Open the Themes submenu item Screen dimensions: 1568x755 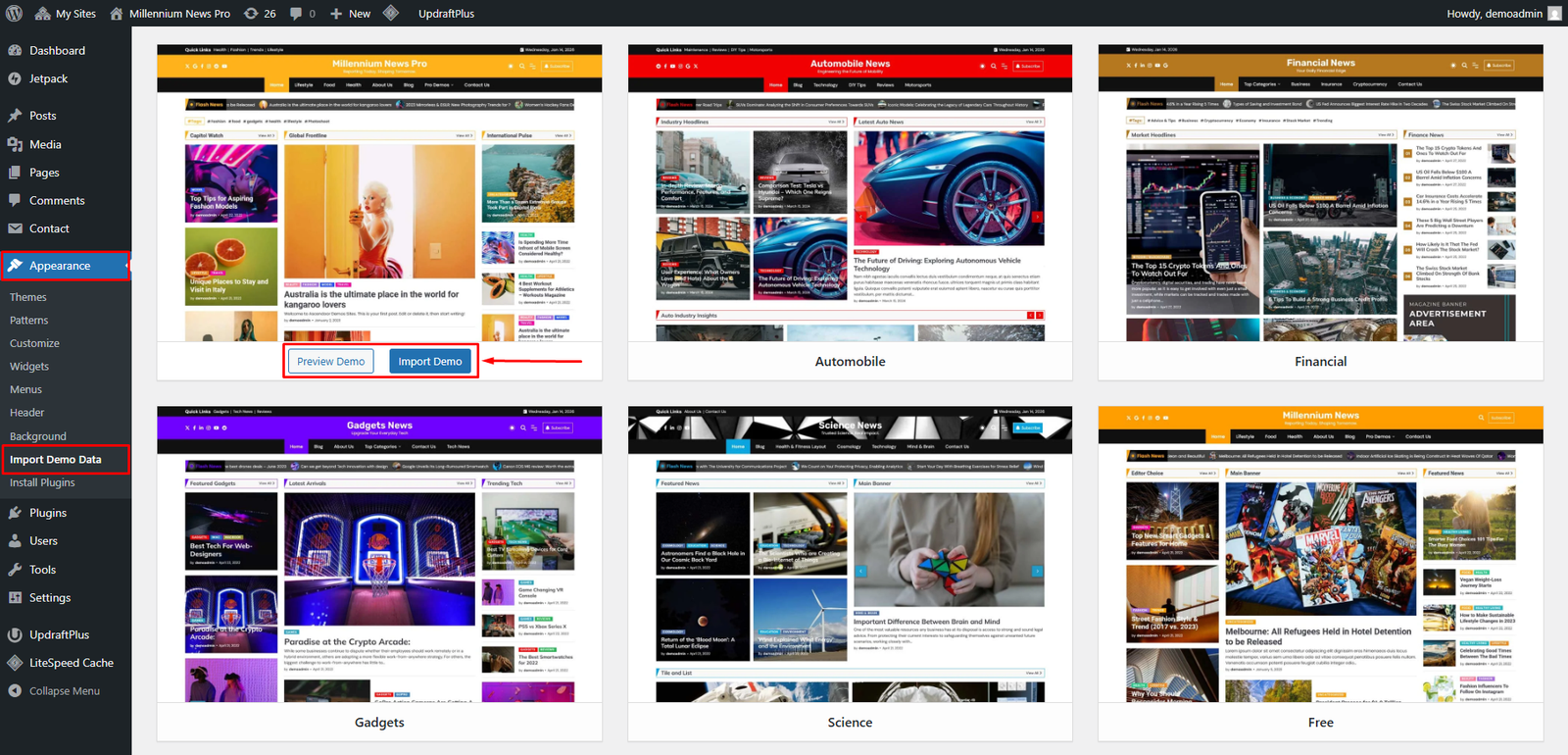click(28, 297)
